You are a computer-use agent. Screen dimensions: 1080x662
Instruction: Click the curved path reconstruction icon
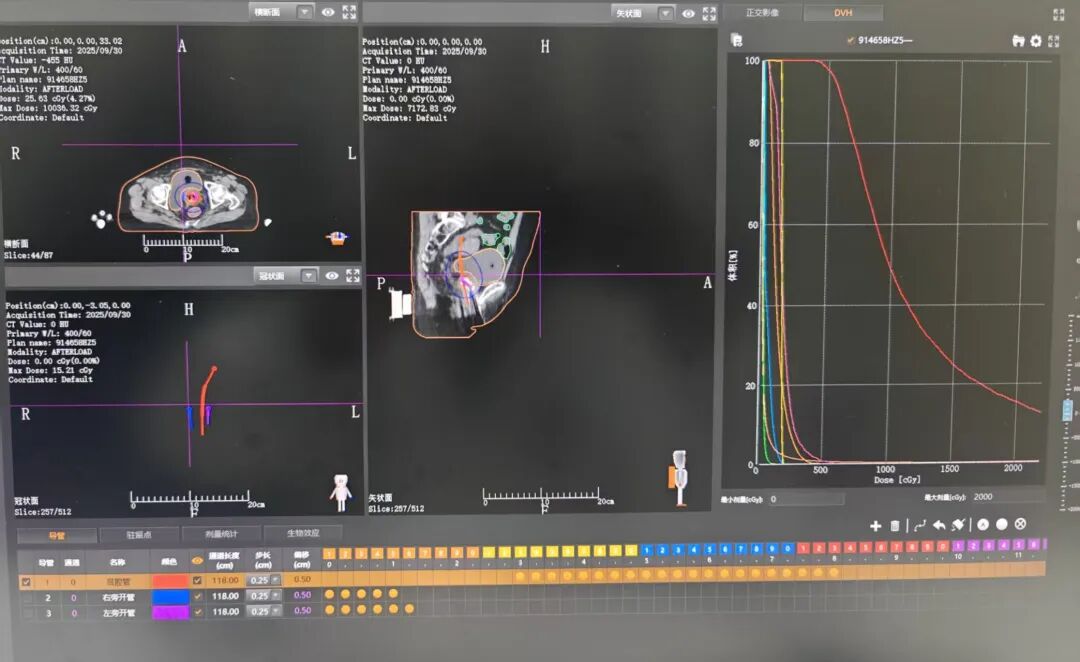click(919, 525)
